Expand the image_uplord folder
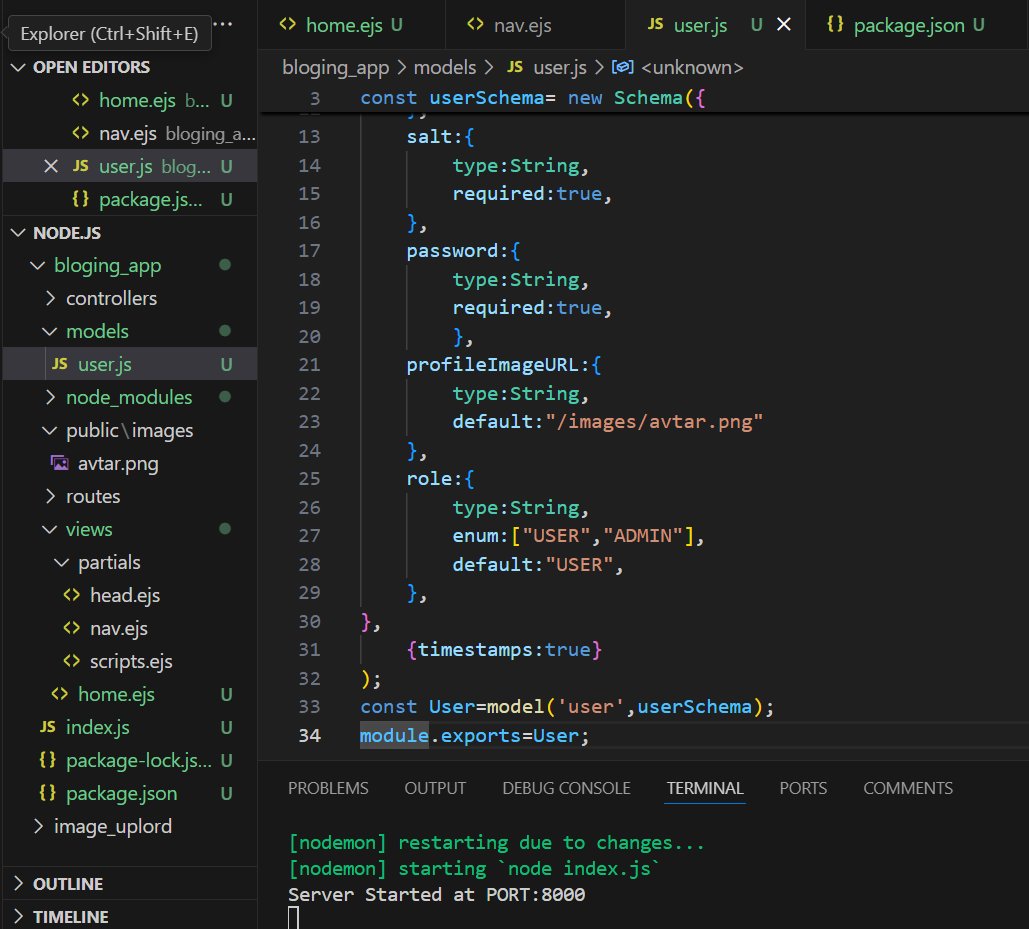This screenshot has width=1029, height=929. pos(37,826)
